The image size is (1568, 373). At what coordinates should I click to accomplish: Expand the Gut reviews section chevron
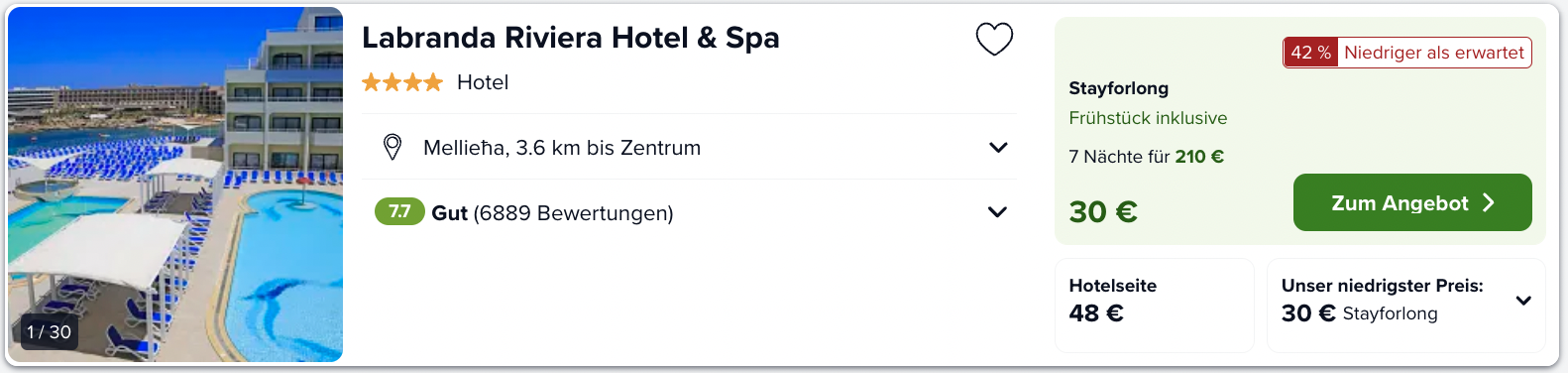(998, 212)
